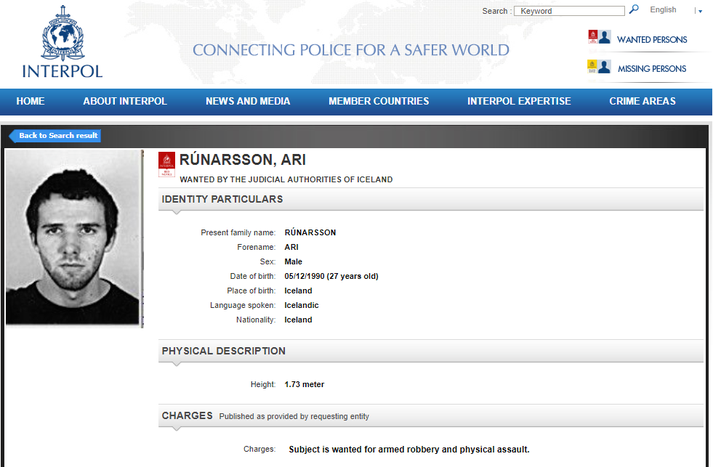Select the family name value RÚNARSSON
The height and width of the screenshot is (467, 713).
pyautogui.click(x=310, y=232)
